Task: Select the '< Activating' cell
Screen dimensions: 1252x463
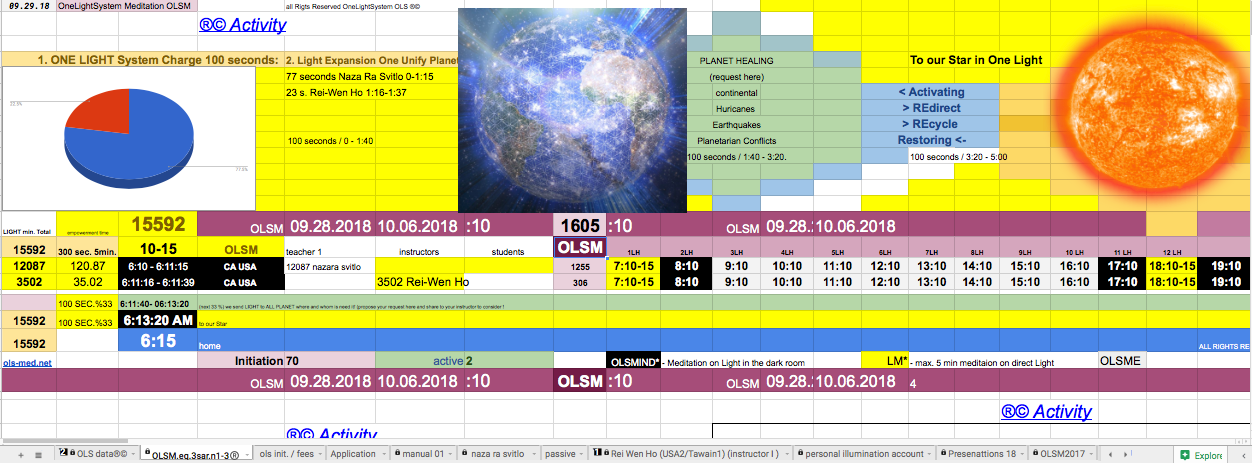Action: (930, 92)
